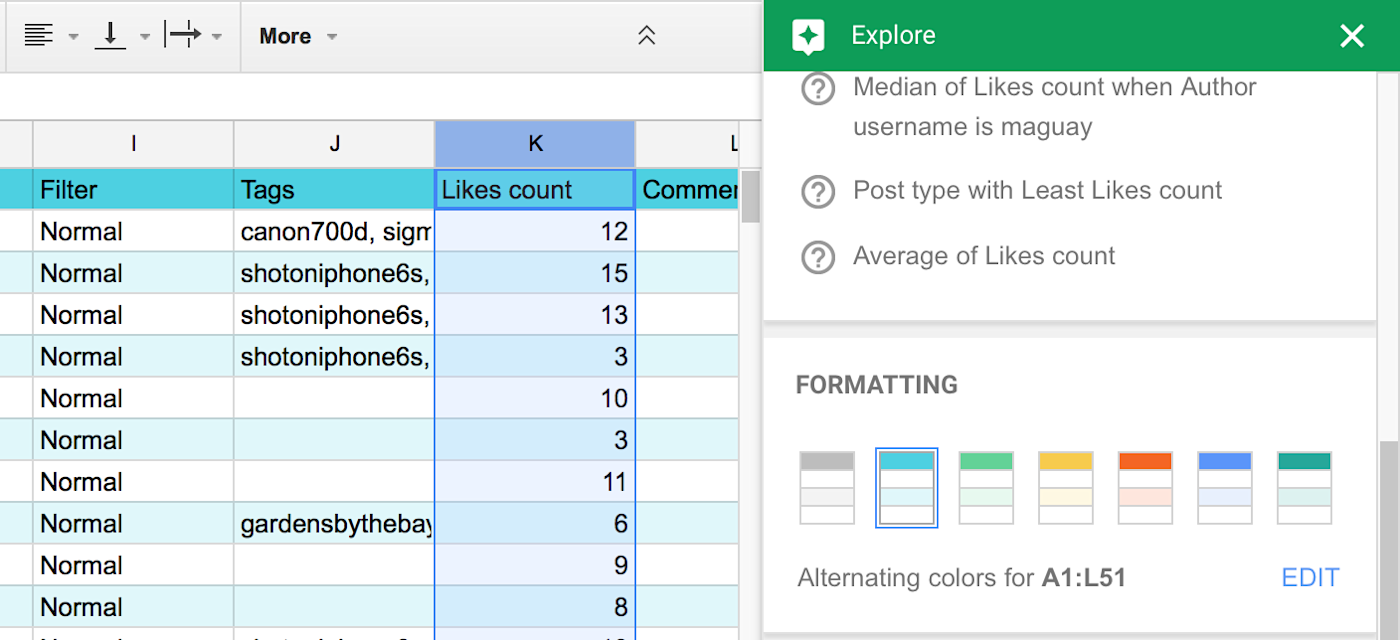1400x640 pixels.
Task: Select Median of Likes count suggestion
Action: [x=1055, y=107]
